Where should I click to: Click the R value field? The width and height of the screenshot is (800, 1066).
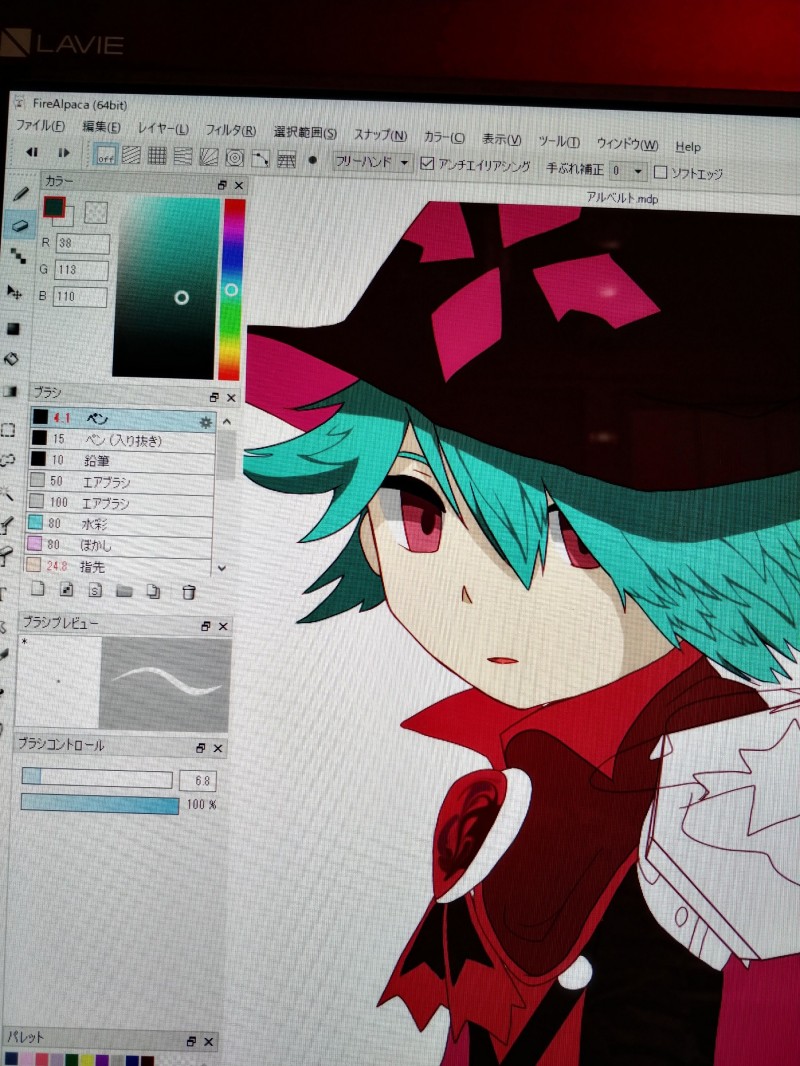click(x=82, y=243)
